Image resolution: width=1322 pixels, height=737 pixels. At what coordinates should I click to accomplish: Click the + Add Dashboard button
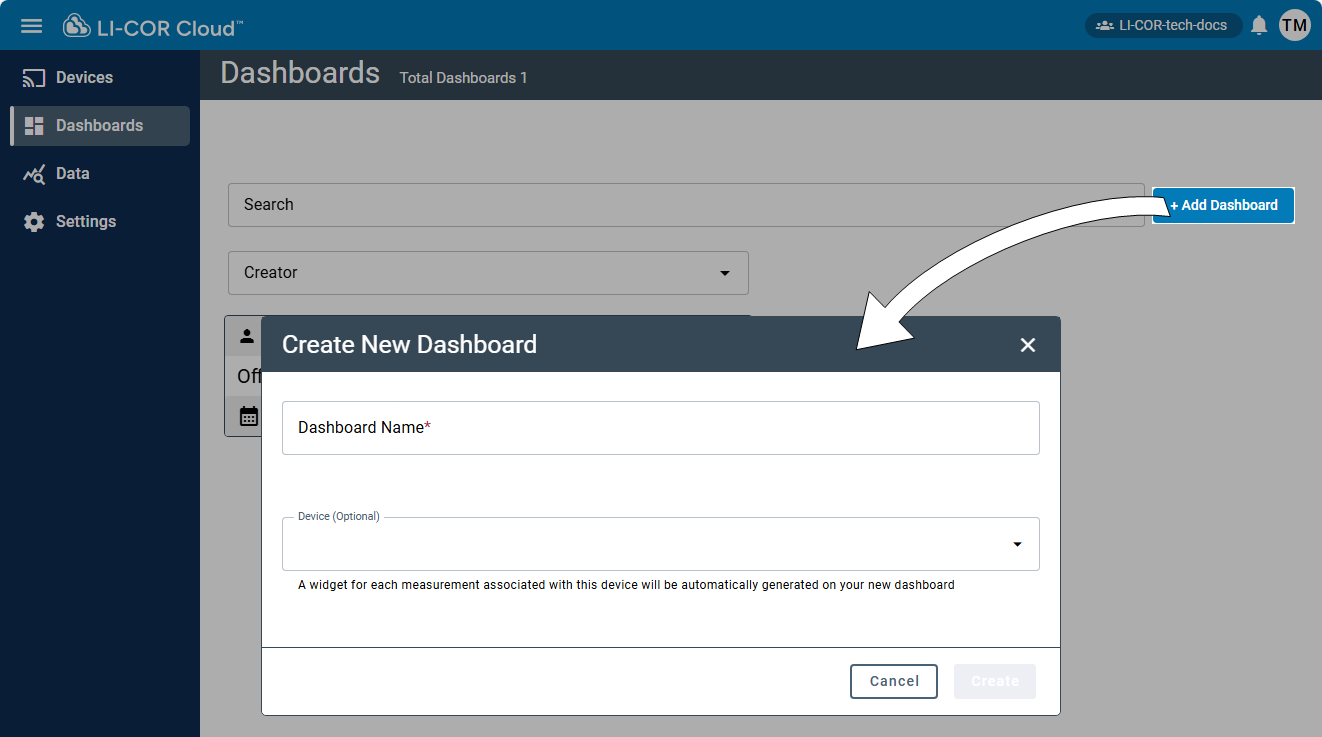coord(1222,205)
